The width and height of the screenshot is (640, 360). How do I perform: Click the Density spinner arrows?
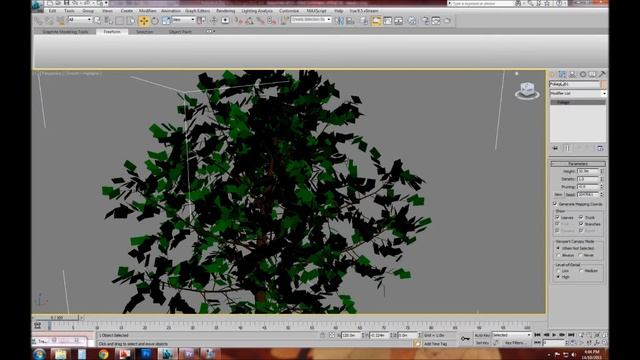click(x=602, y=179)
